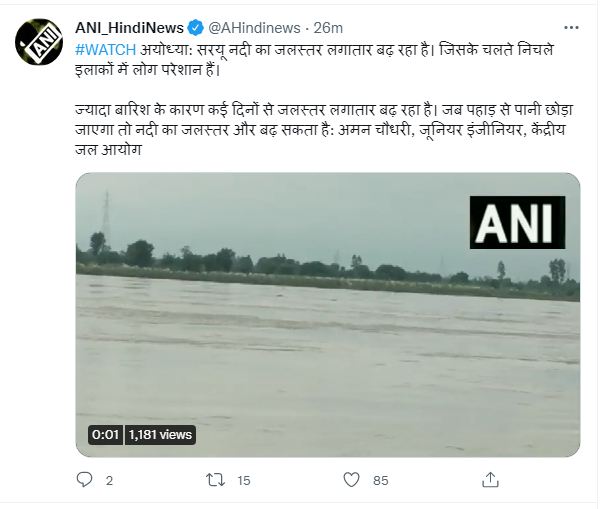Click the retweet count of 15
The height and width of the screenshot is (509, 604).
click(x=243, y=481)
